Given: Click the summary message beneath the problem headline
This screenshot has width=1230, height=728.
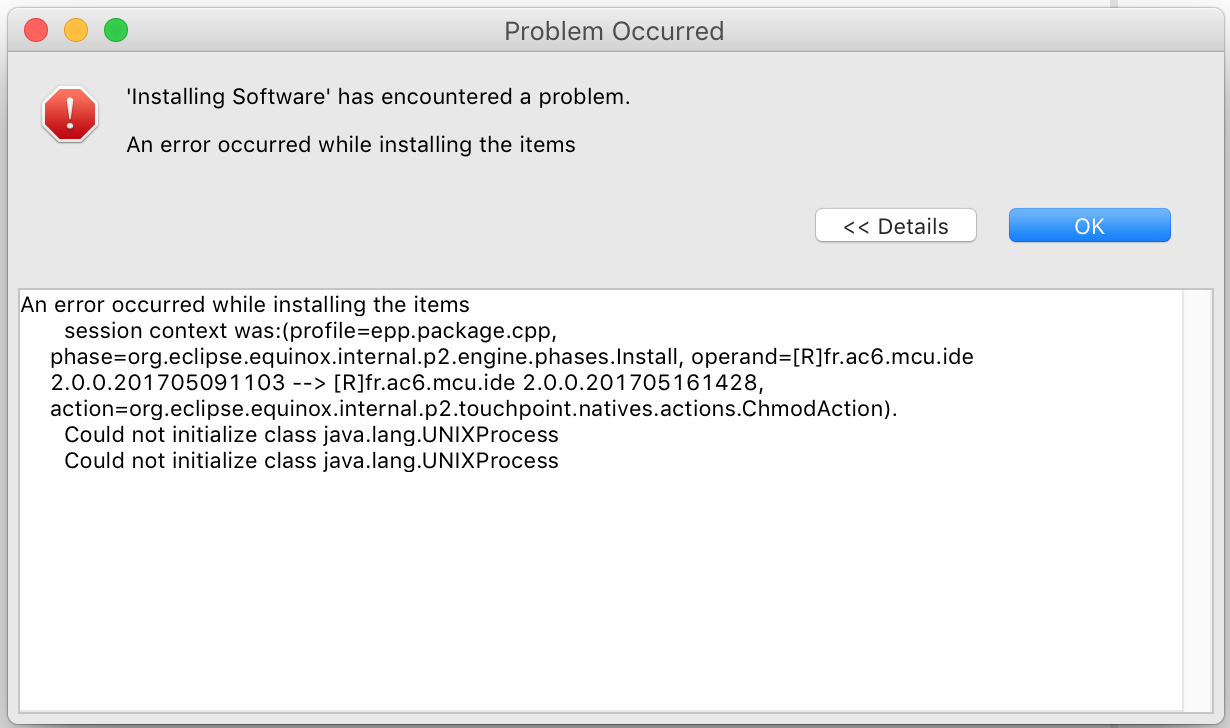Looking at the screenshot, I should [x=351, y=144].
